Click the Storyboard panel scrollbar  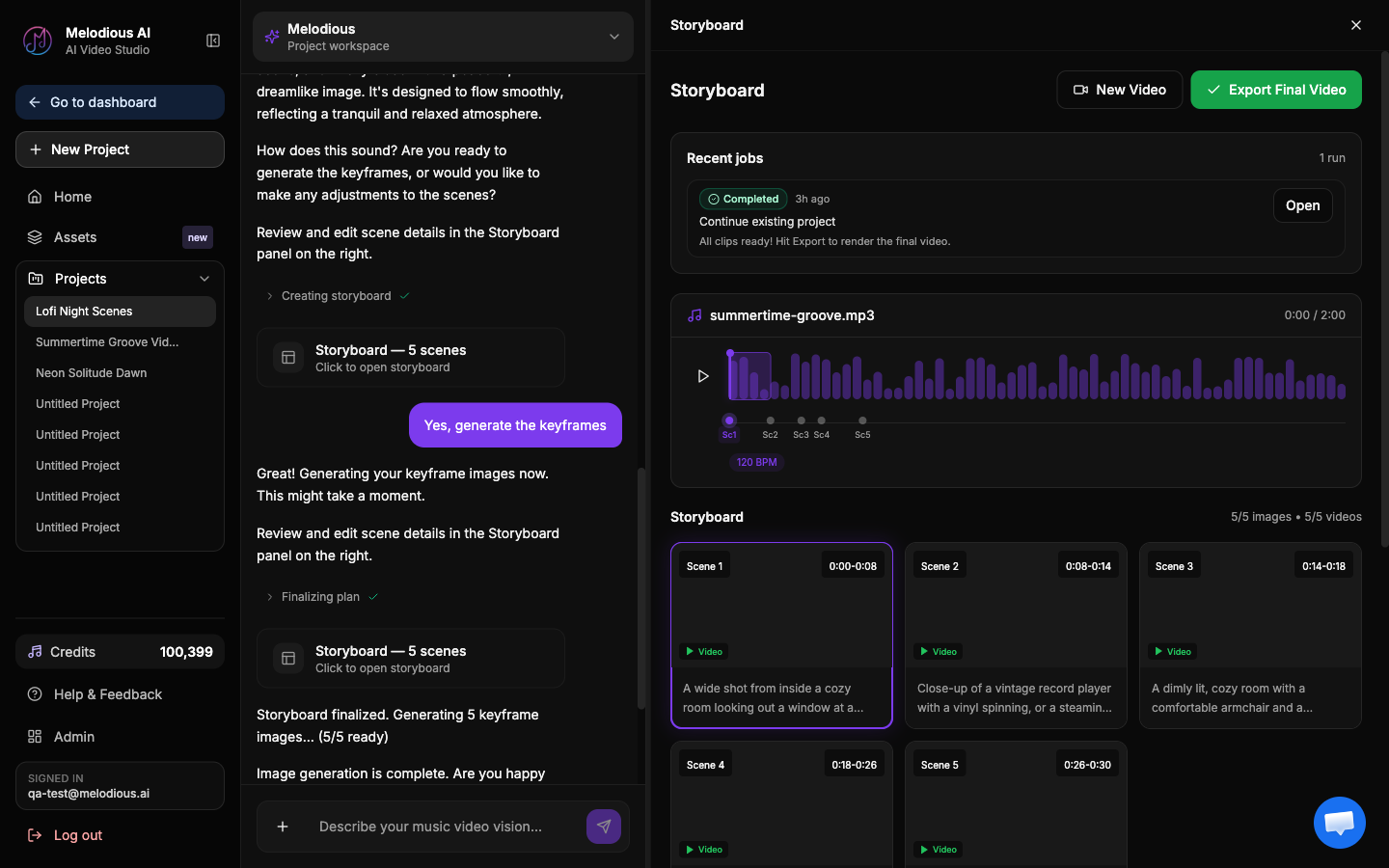(x=1385, y=299)
